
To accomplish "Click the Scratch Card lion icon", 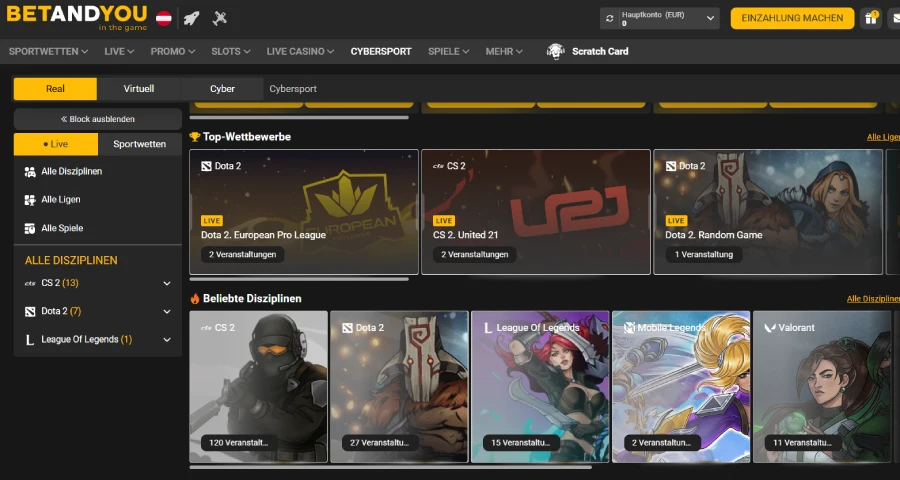I will click(x=555, y=52).
